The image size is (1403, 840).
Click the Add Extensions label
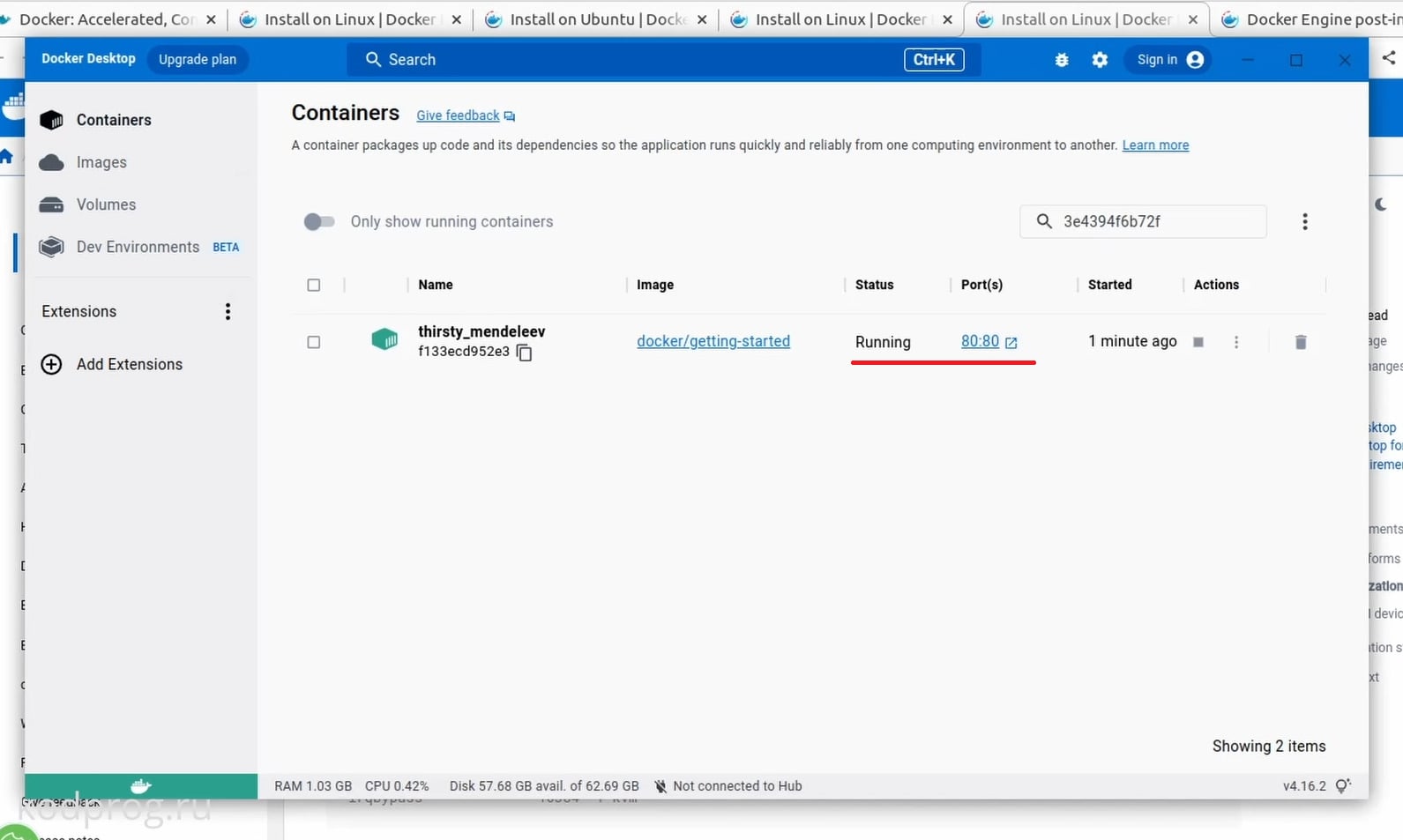pyautogui.click(x=130, y=364)
